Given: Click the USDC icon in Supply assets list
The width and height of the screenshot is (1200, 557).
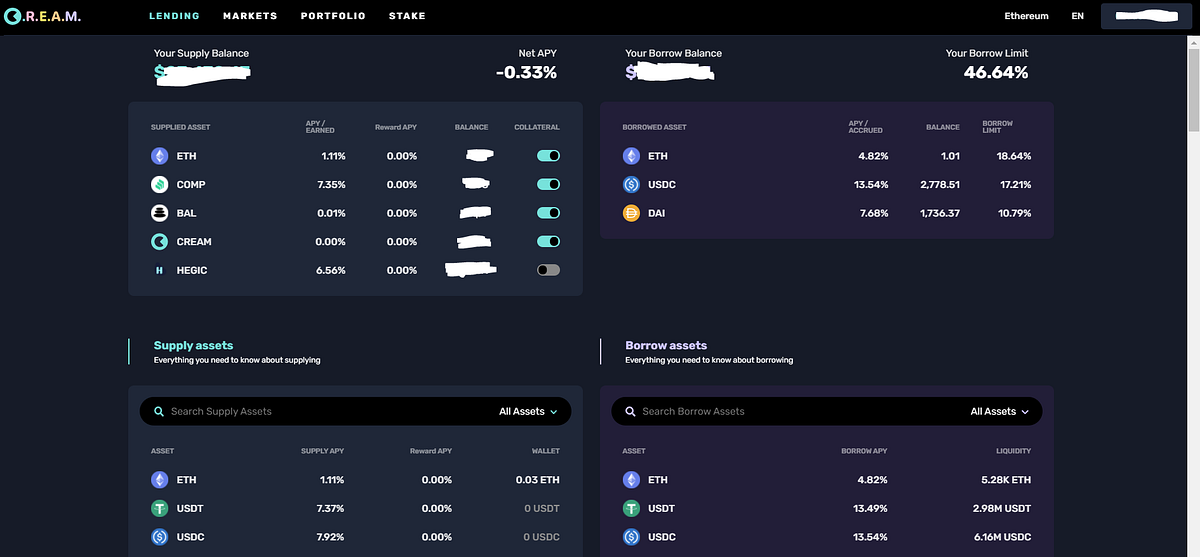Looking at the screenshot, I should point(159,537).
